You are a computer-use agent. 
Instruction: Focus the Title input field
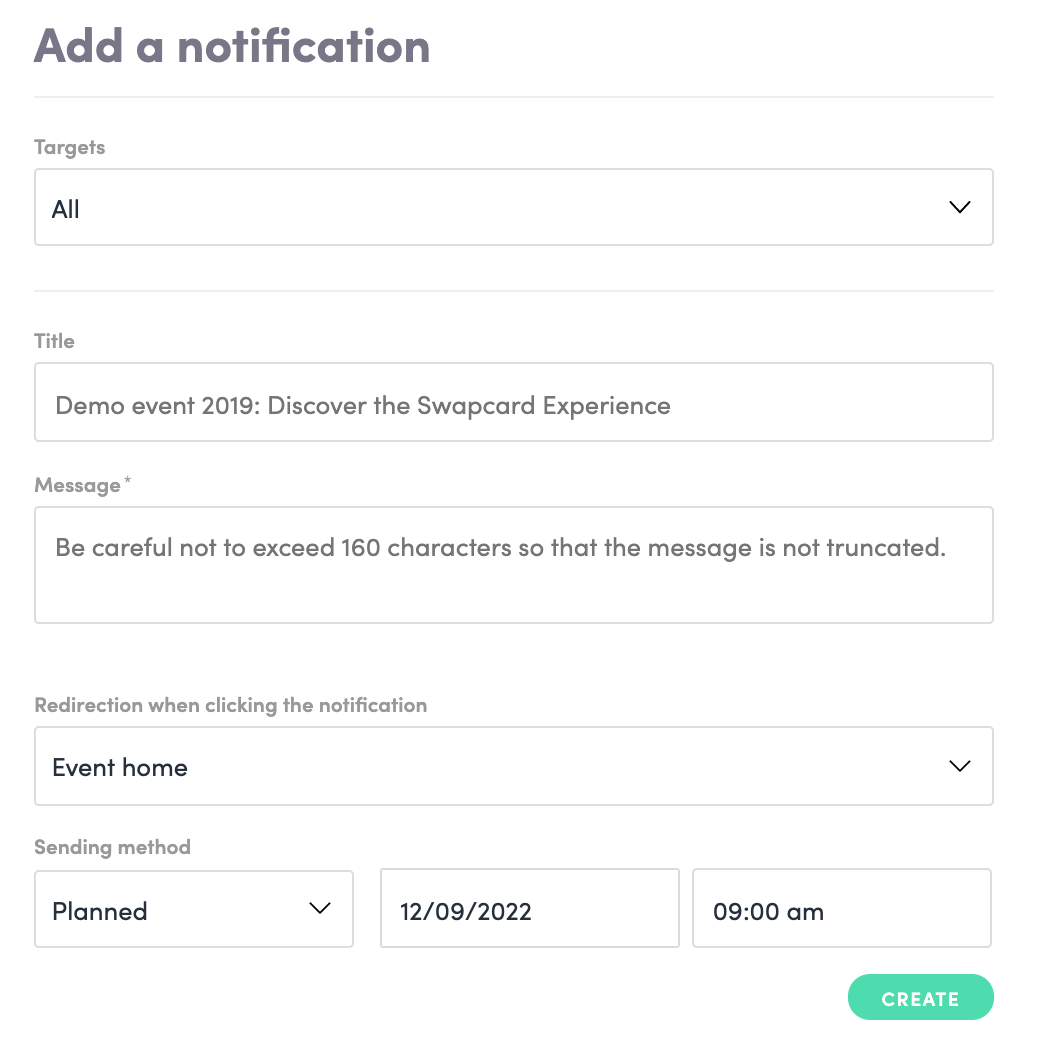(x=513, y=402)
